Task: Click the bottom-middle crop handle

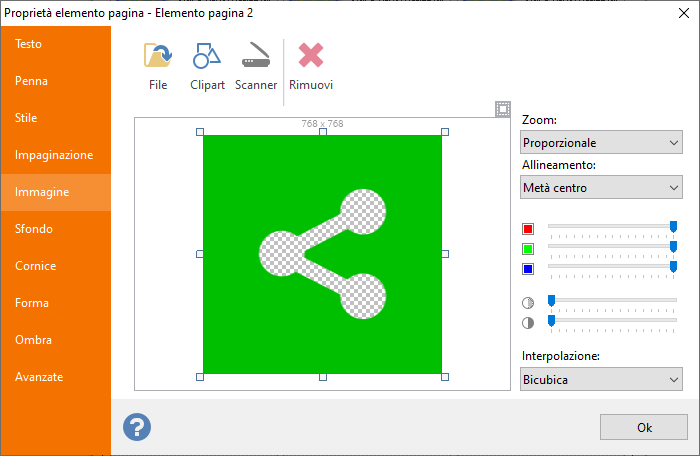Action: (x=323, y=377)
